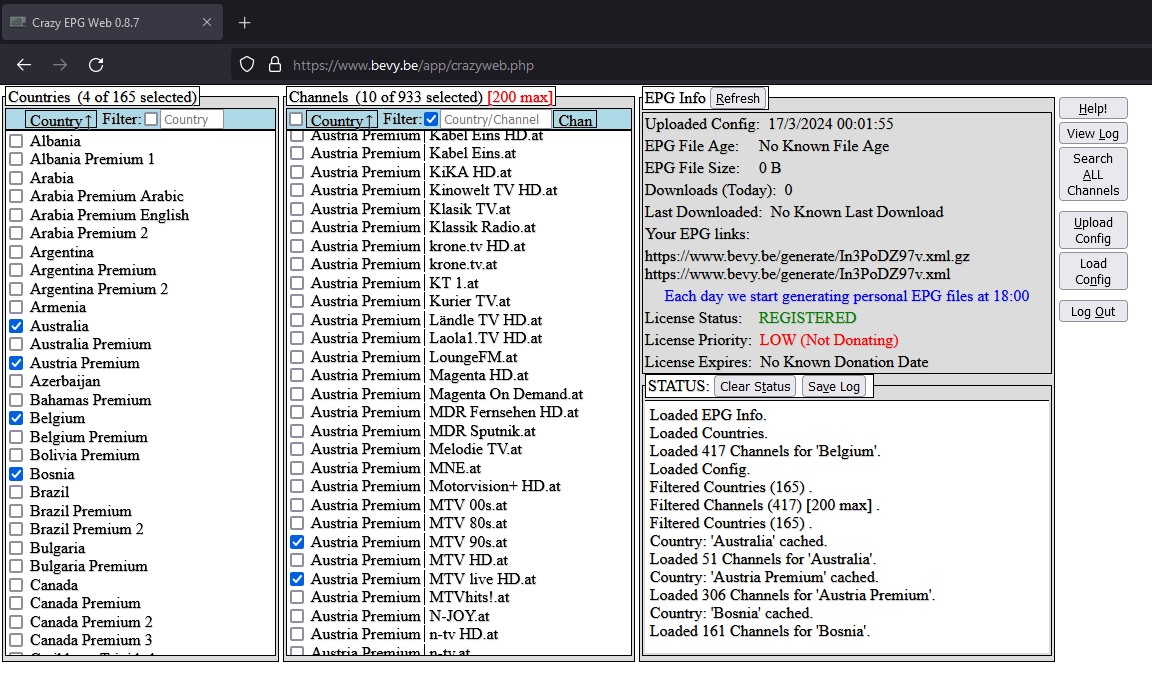Click the LoungeFM.at channel name

point(473,357)
